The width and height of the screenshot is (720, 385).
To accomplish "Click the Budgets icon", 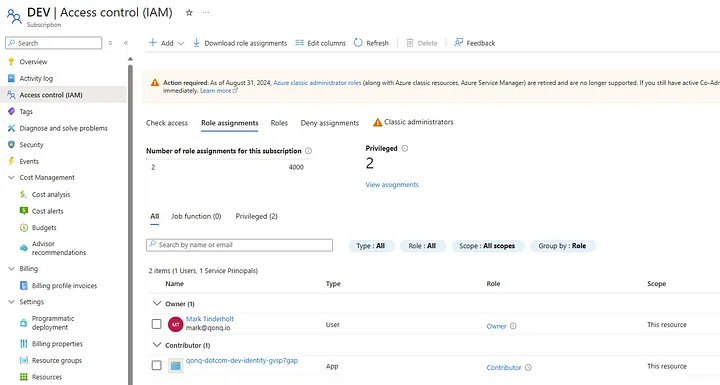I will tap(23, 227).
